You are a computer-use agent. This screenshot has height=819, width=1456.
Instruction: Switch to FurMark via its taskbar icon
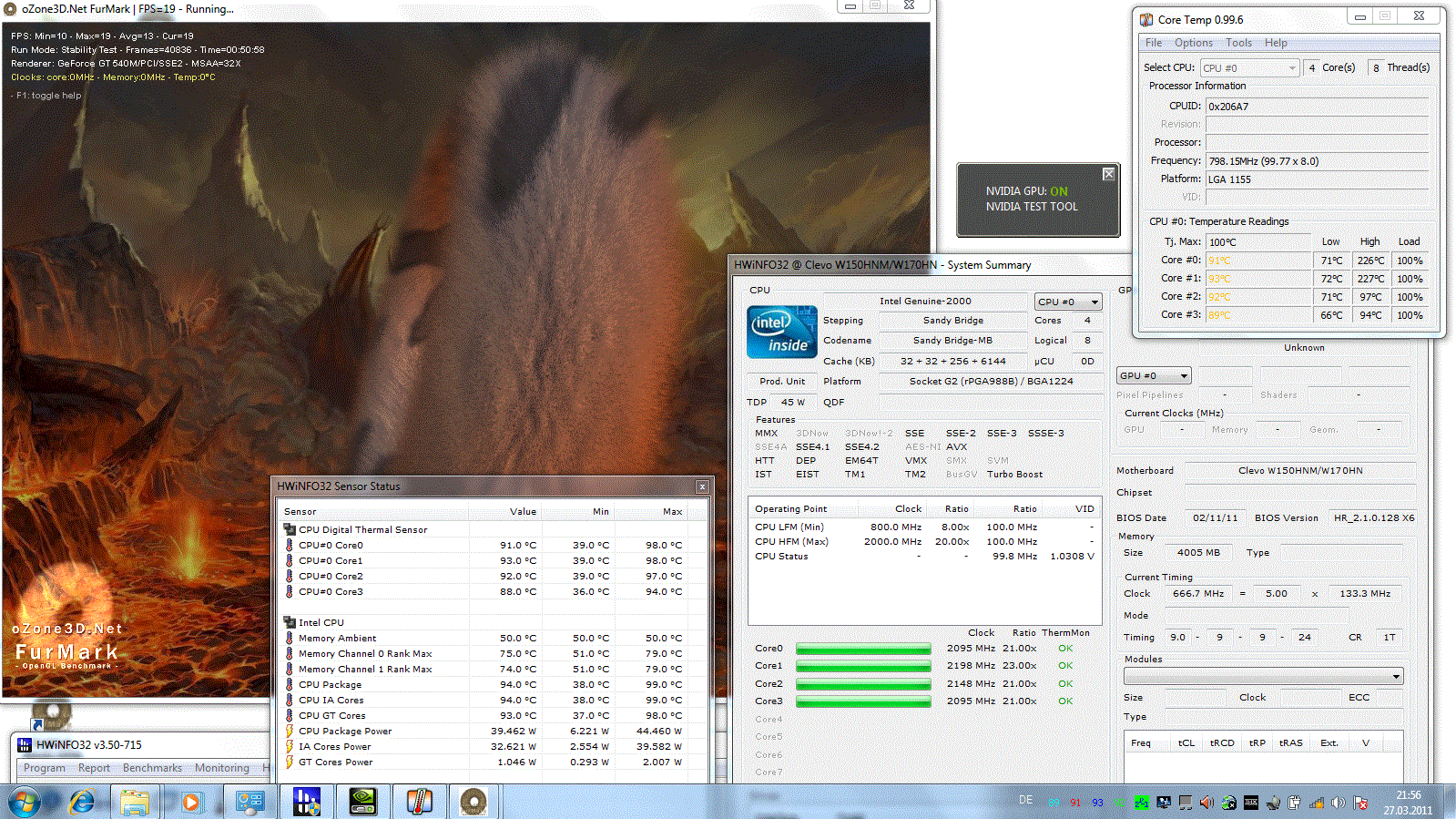pyautogui.click(x=473, y=802)
